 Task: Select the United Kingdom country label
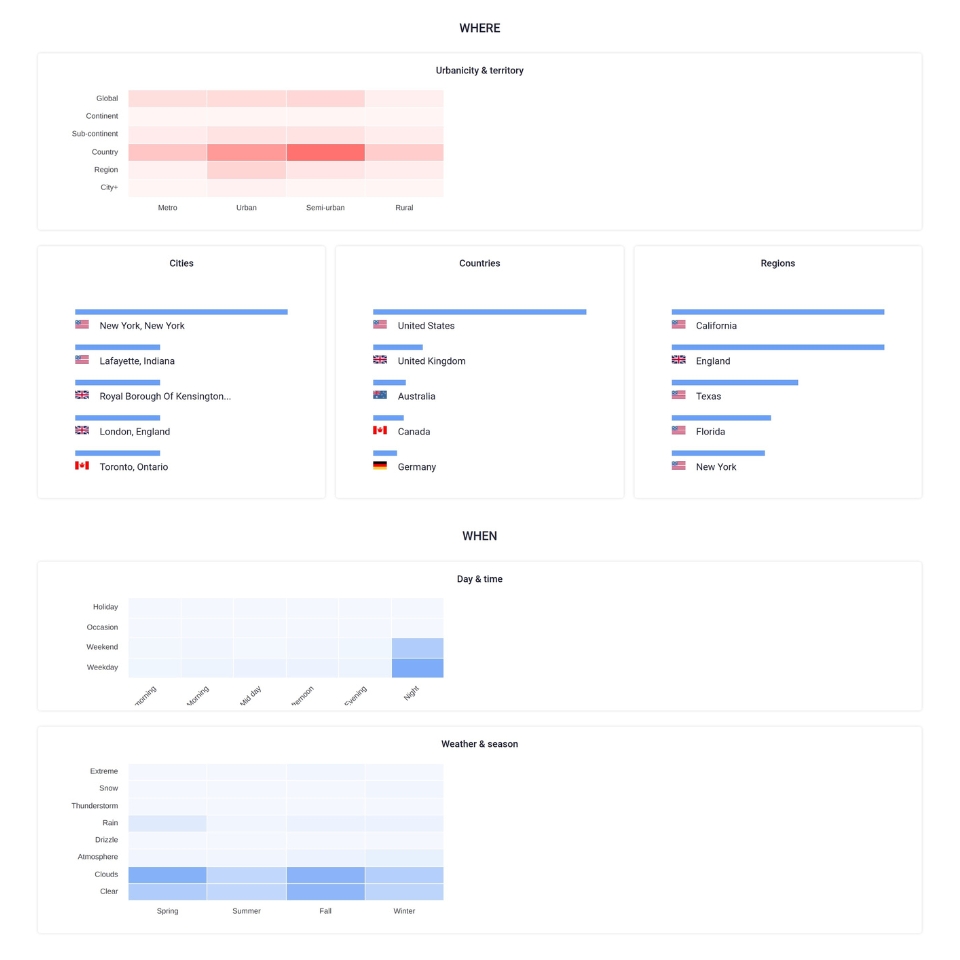pos(431,361)
